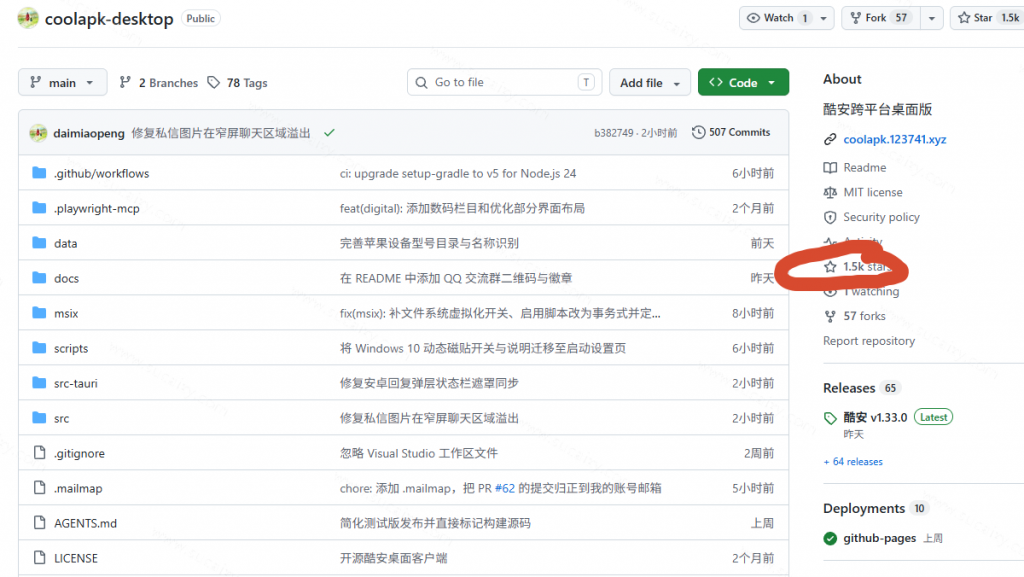
Task: Click the Report repository link
Action: pyautogui.click(x=869, y=341)
